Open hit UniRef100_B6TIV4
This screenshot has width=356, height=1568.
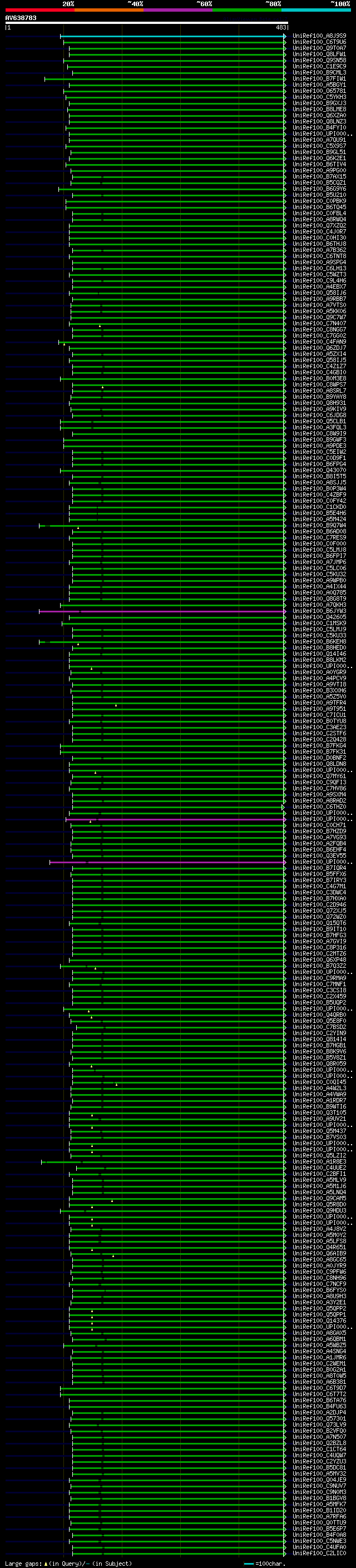pos(319,164)
